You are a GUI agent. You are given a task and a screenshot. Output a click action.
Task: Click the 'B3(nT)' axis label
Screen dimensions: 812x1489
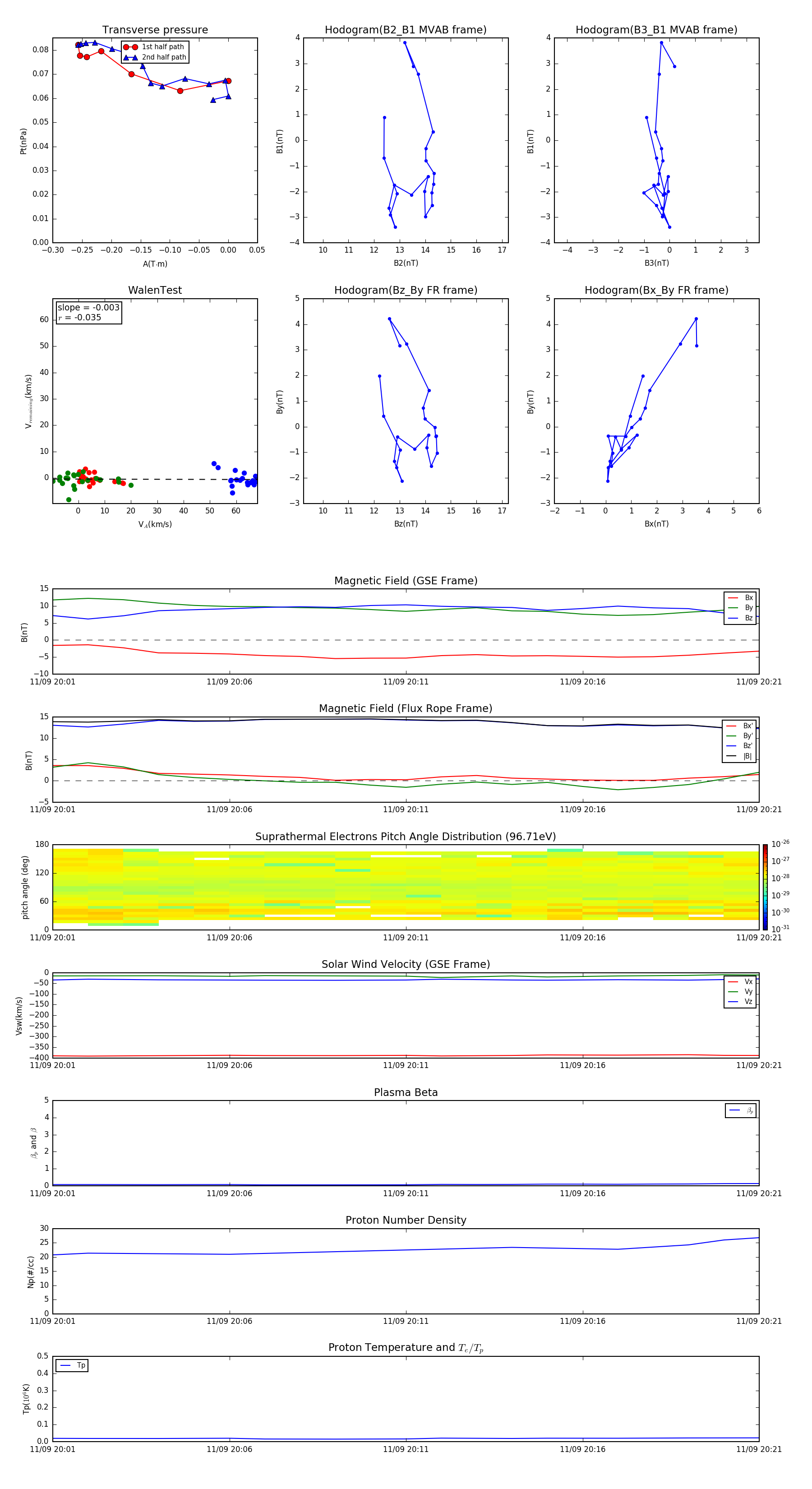pos(656,263)
